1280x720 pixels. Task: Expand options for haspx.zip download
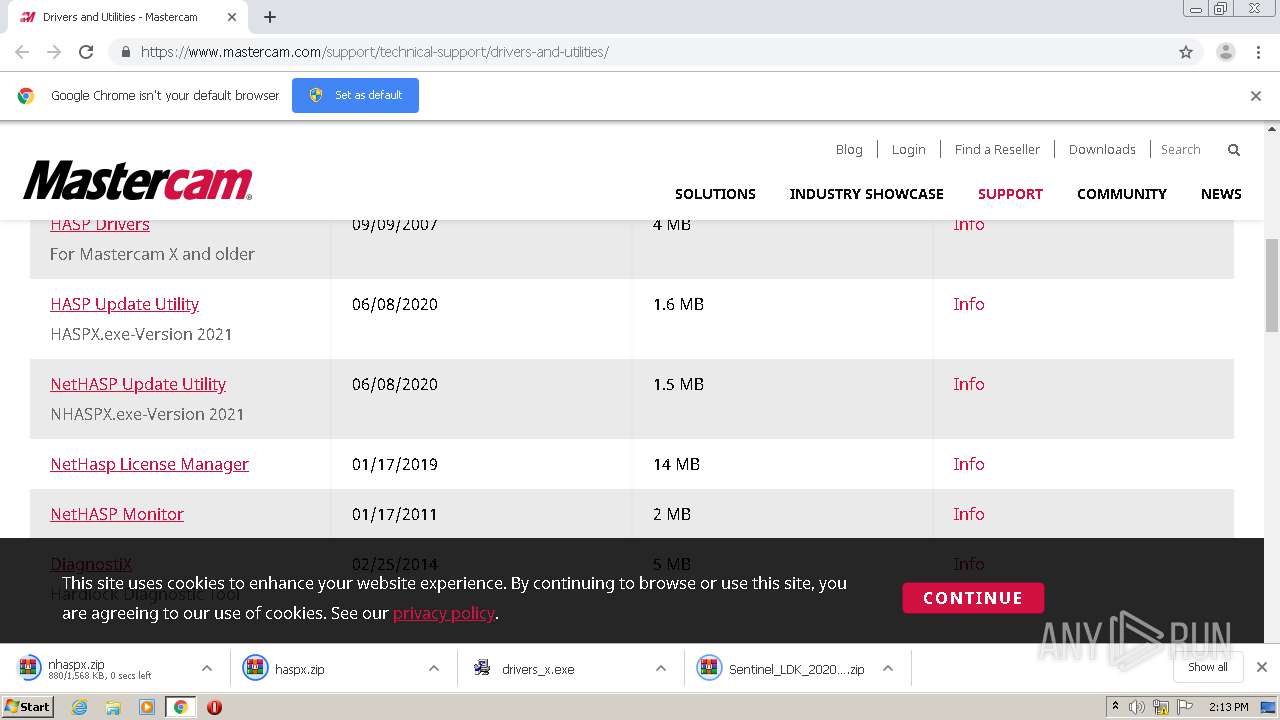(434, 668)
